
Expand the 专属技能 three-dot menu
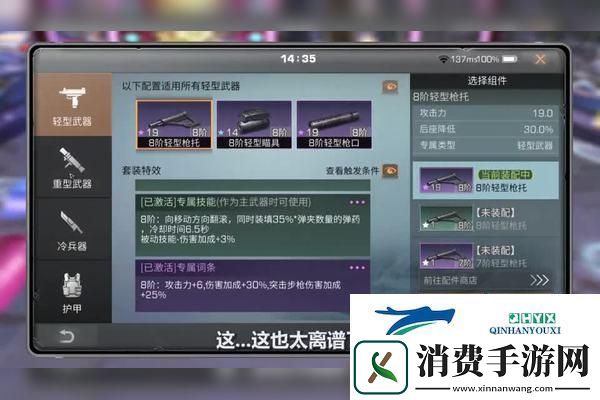tap(357, 201)
